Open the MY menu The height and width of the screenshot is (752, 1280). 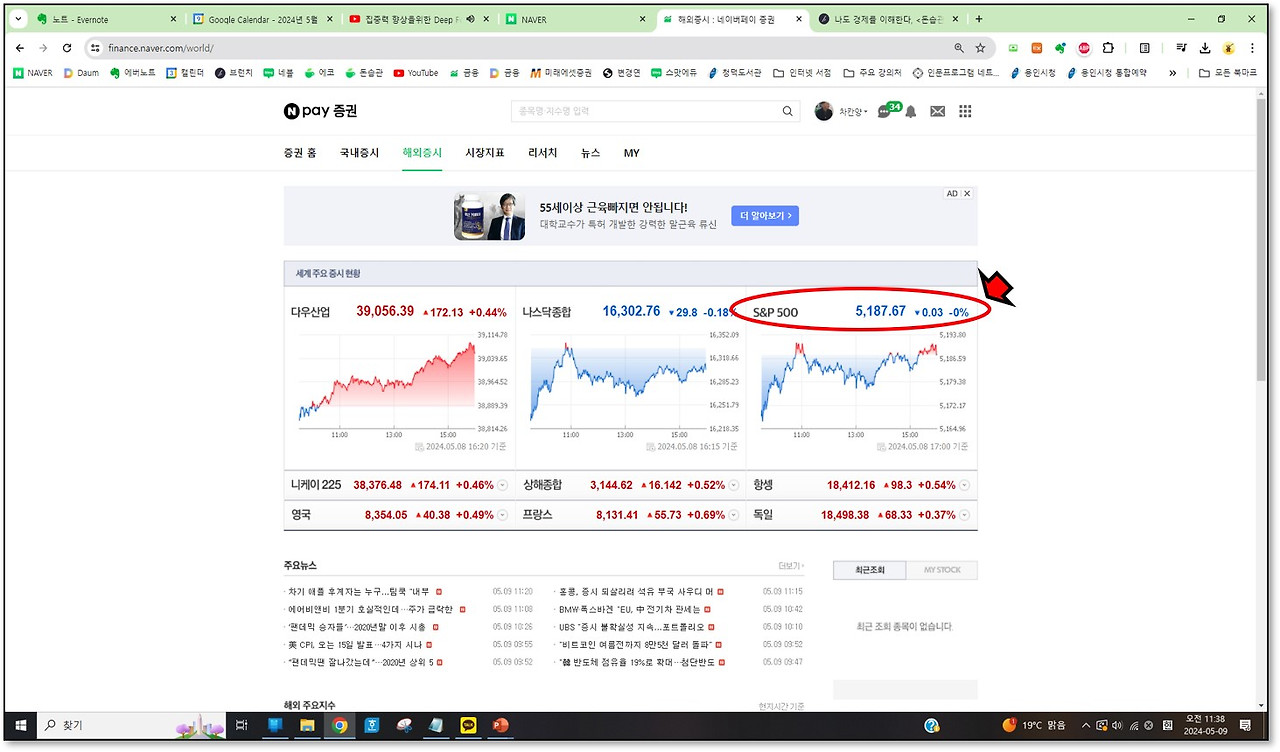pyautogui.click(x=632, y=153)
